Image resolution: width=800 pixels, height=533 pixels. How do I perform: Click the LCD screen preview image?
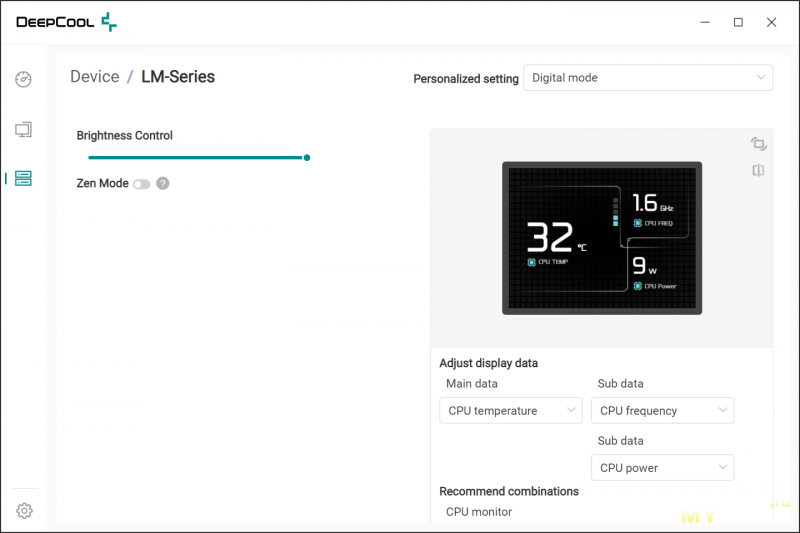pos(602,238)
